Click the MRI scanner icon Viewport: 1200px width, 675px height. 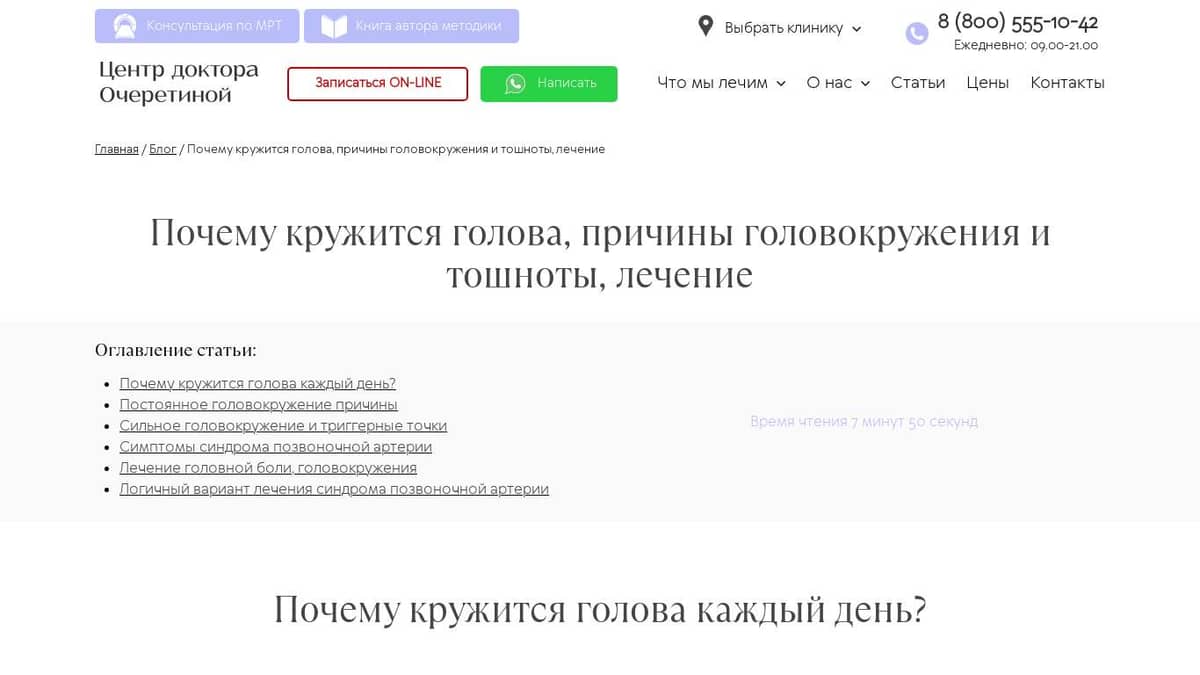pos(125,26)
